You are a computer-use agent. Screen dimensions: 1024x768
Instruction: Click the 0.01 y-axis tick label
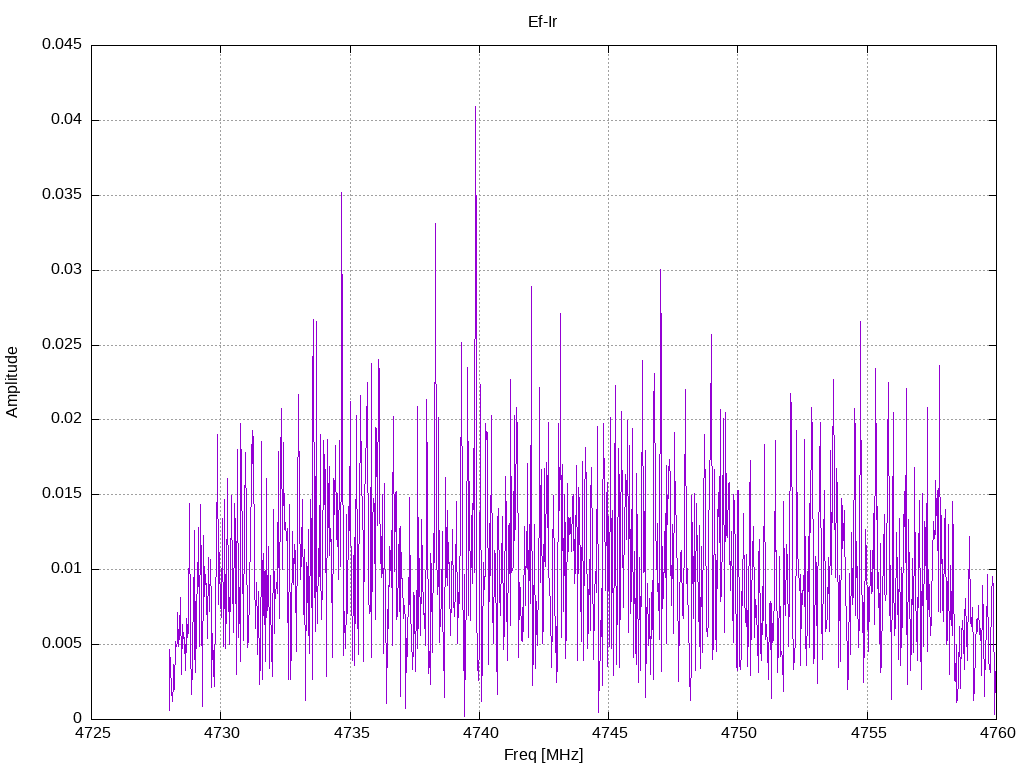[67, 569]
